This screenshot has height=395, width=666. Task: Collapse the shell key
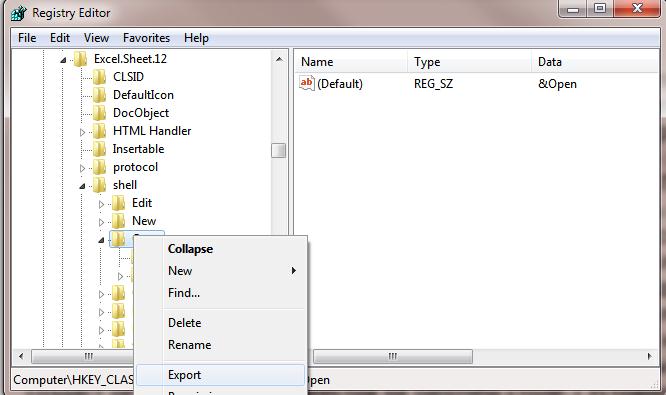pos(82,186)
